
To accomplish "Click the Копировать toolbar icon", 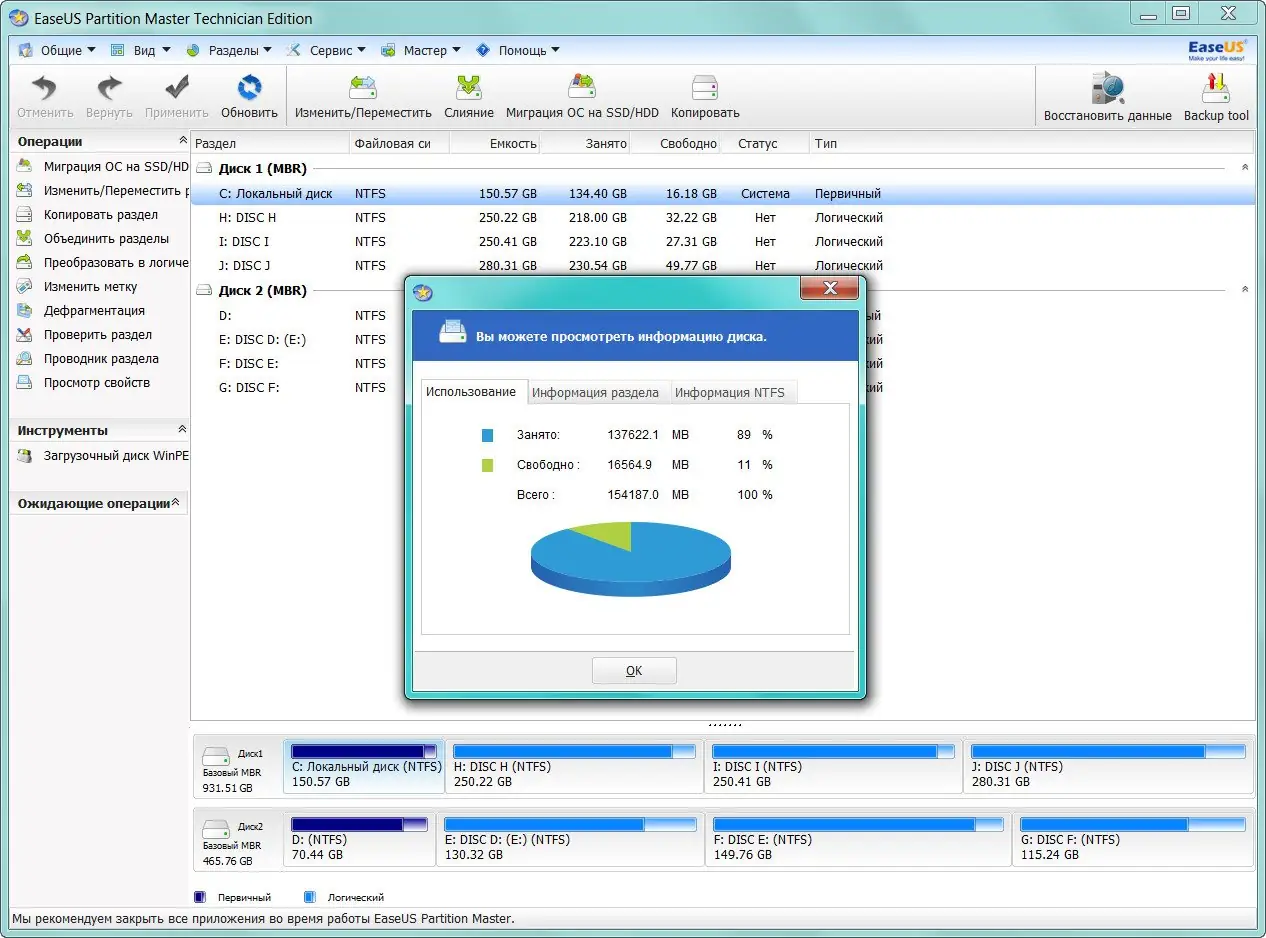I will click(x=705, y=89).
